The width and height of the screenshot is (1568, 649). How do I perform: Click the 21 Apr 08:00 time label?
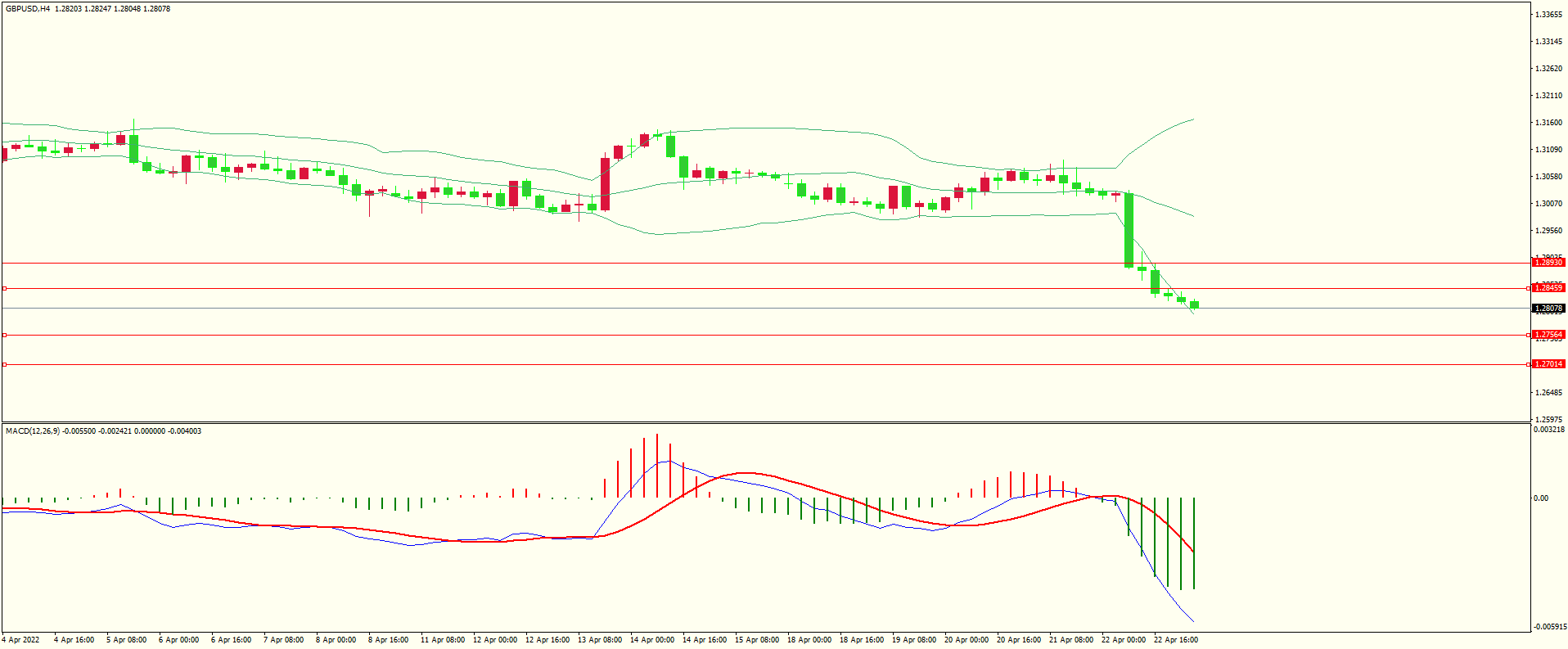tap(1070, 640)
